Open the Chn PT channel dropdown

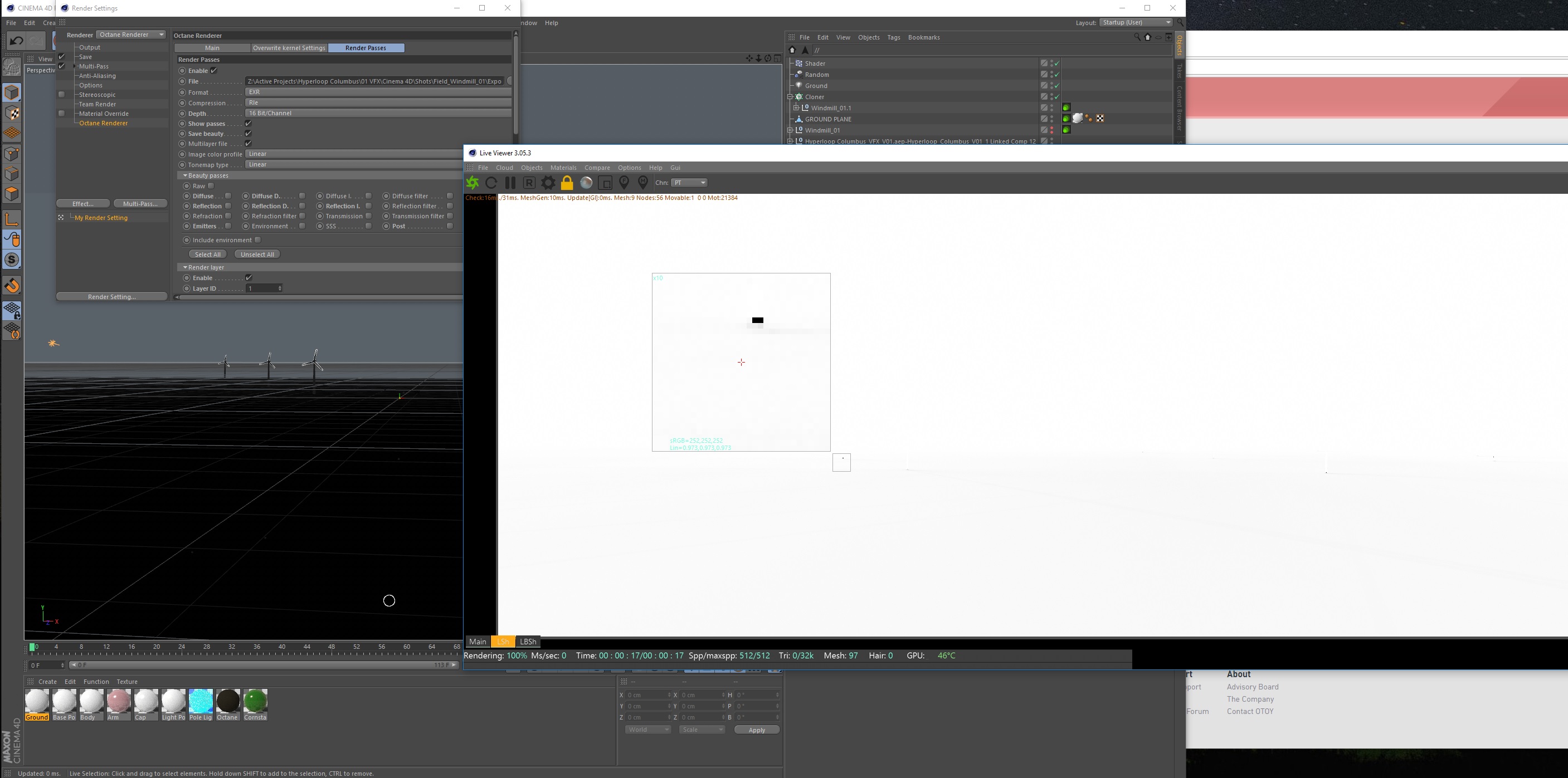coord(689,183)
